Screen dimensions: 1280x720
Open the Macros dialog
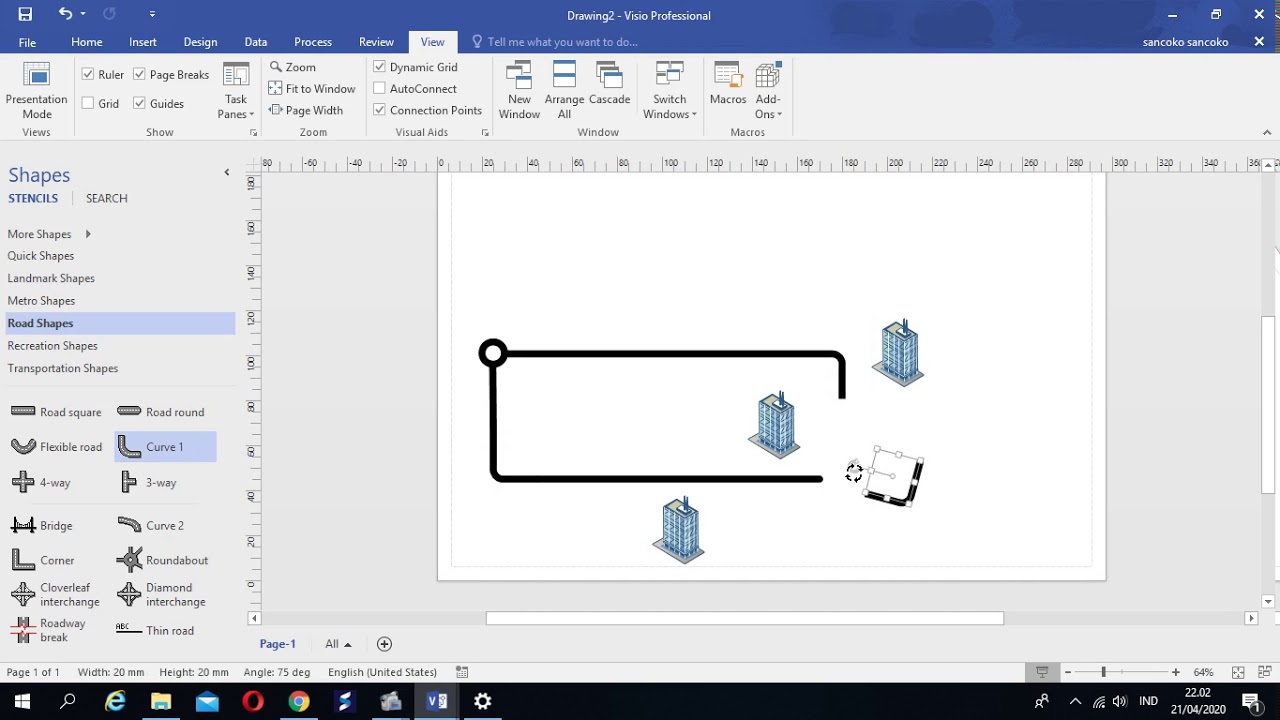(728, 85)
